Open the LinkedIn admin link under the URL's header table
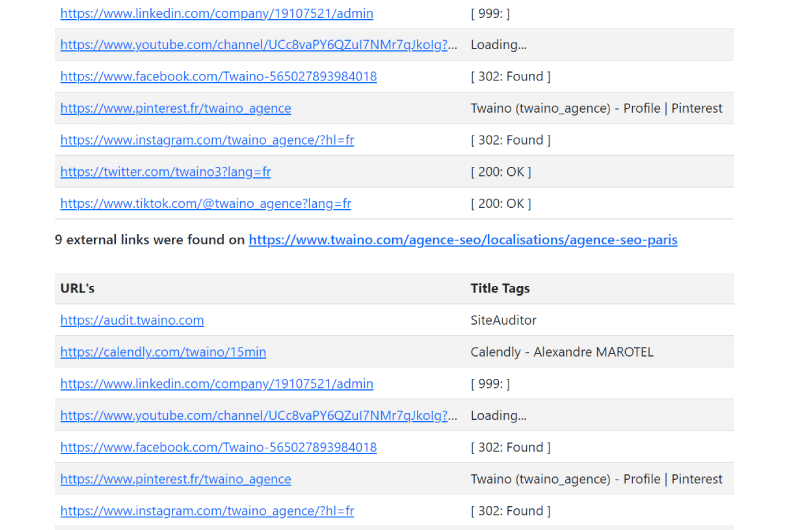This screenshot has width=800, height=530. pos(217,384)
